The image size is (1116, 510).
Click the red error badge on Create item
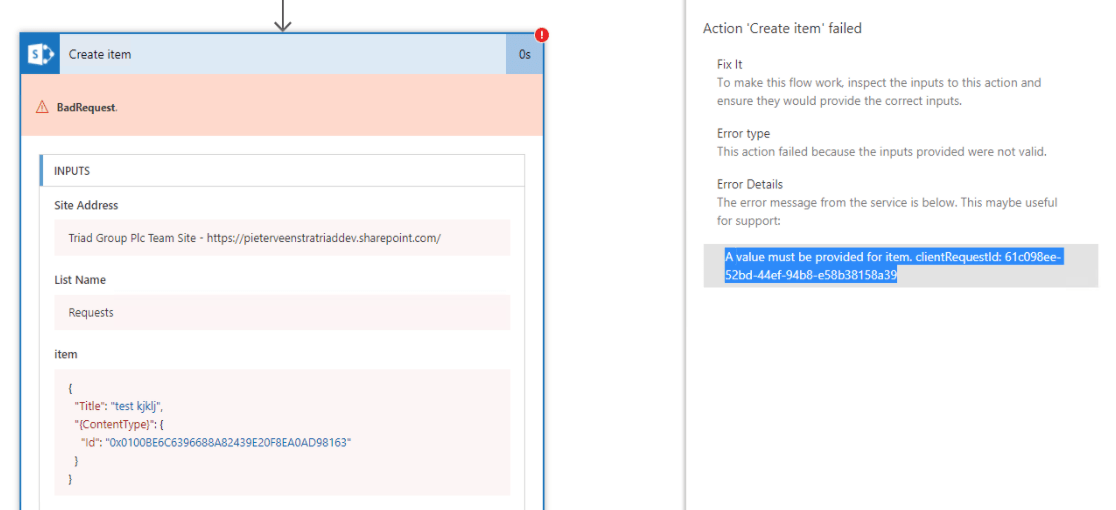[x=542, y=35]
